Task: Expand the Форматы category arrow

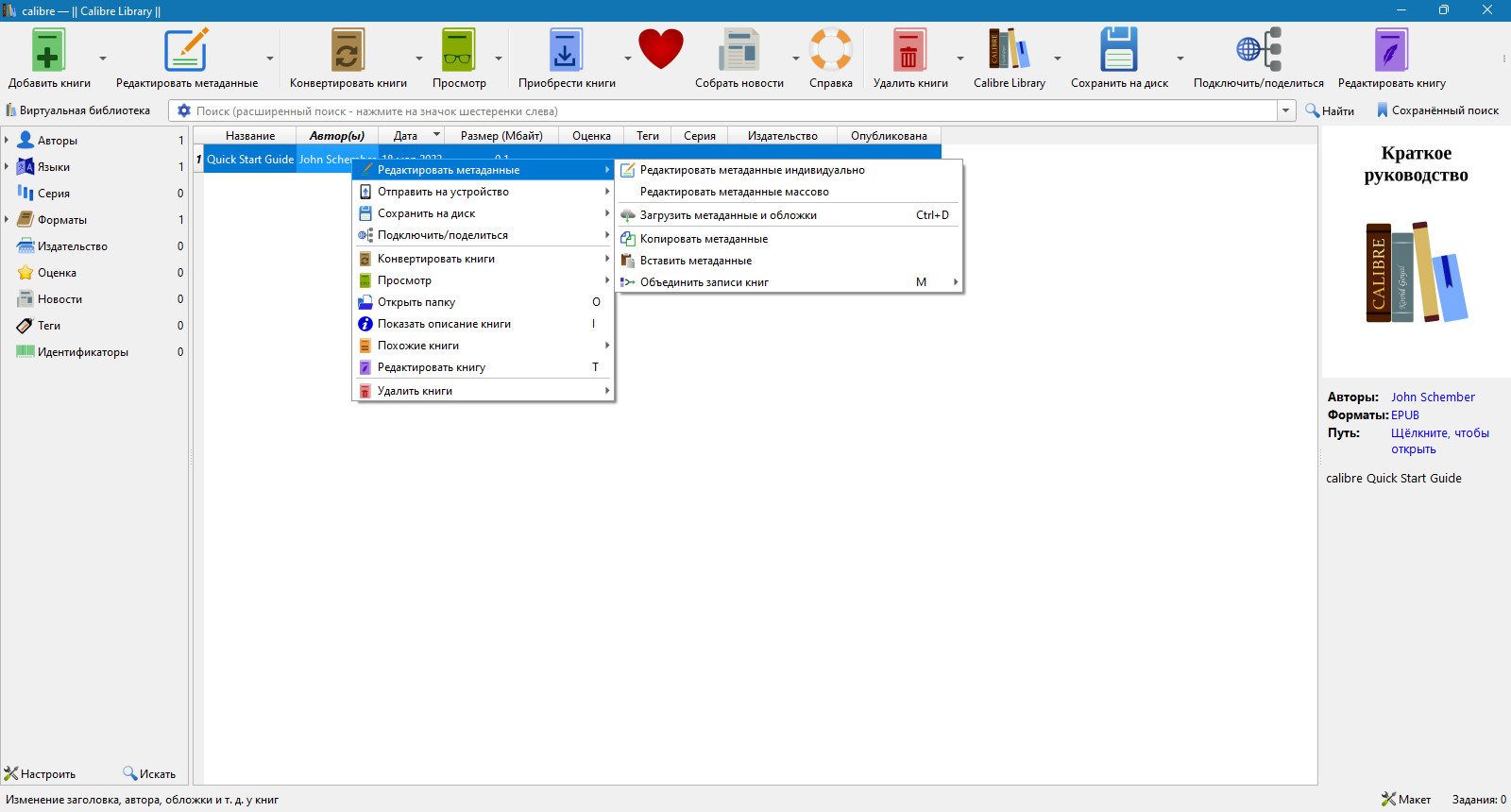Action: click(7, 219)
